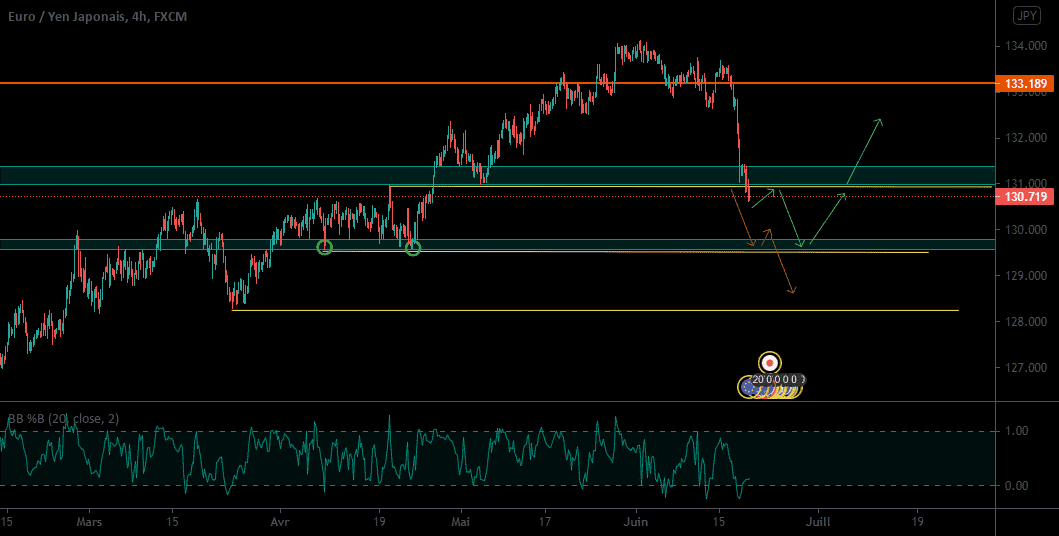Image resolution: width=1059 pixels, height=536 pixels.
Task: Click the Avr label on time axis
Action: click(278, 521)
